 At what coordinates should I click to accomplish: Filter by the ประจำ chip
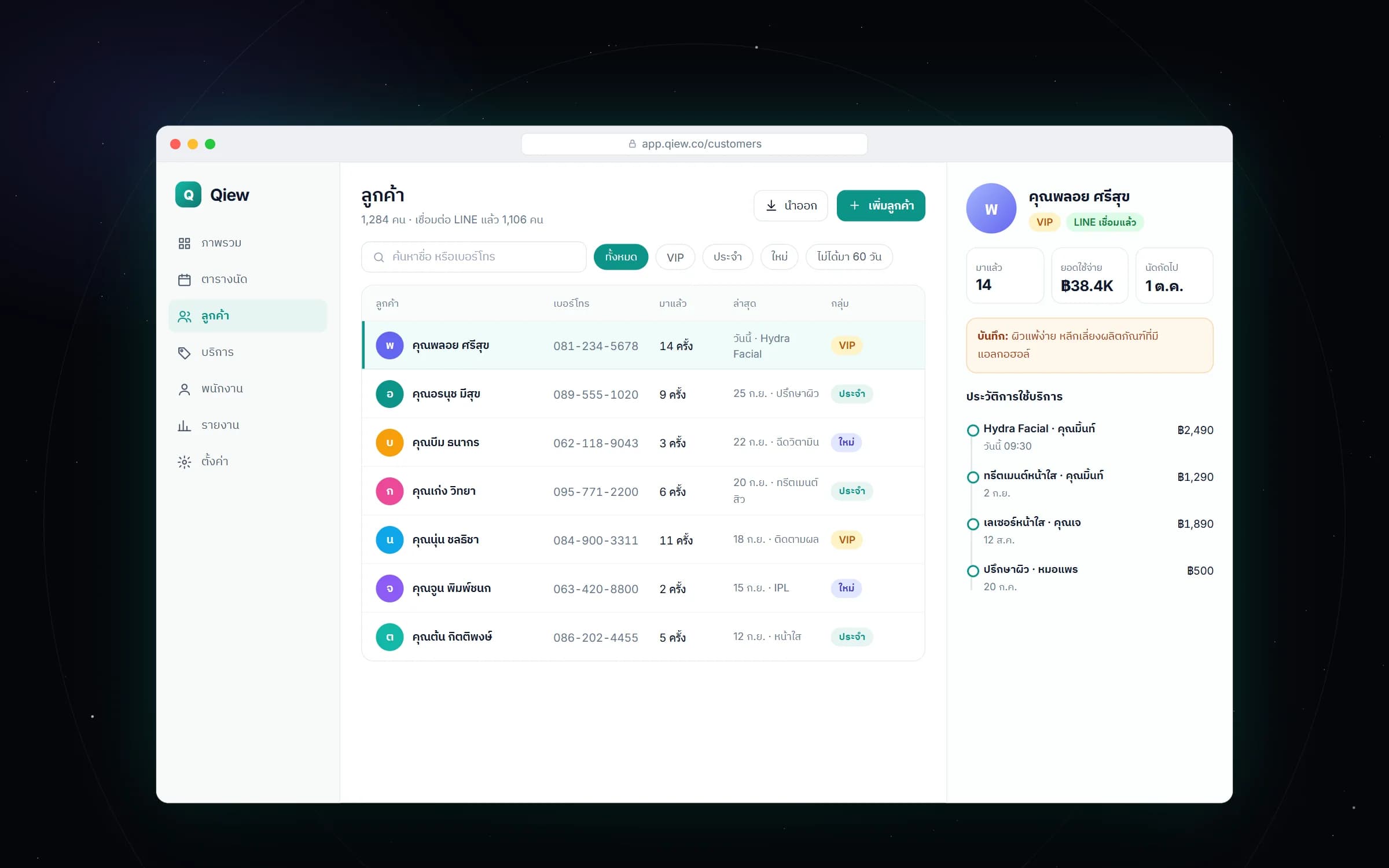tap(727, 256)
